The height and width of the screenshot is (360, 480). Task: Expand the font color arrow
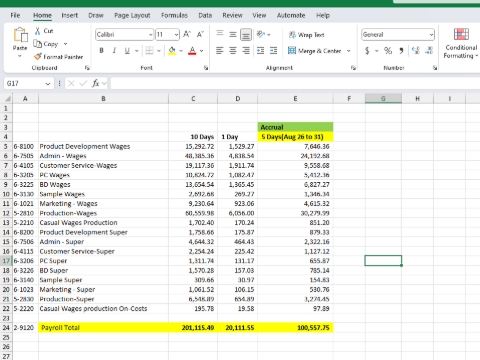pos(201,51)
